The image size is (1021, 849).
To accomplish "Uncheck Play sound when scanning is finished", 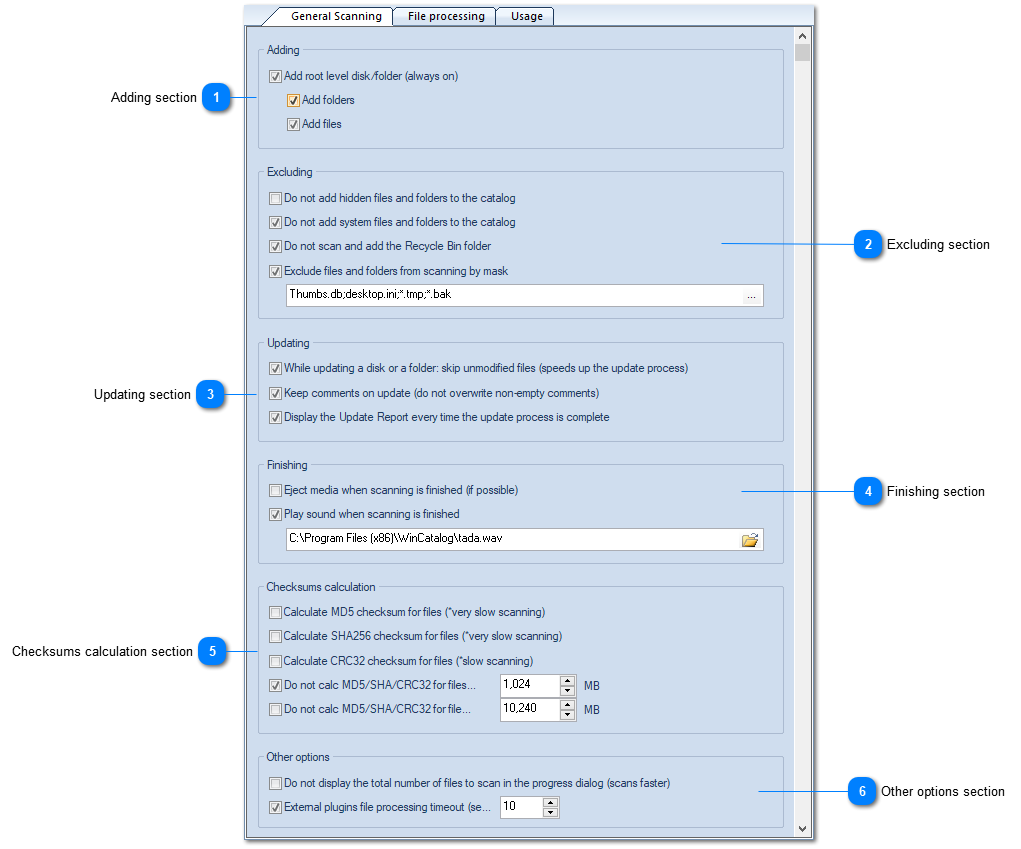I will (x=276, y=515).
